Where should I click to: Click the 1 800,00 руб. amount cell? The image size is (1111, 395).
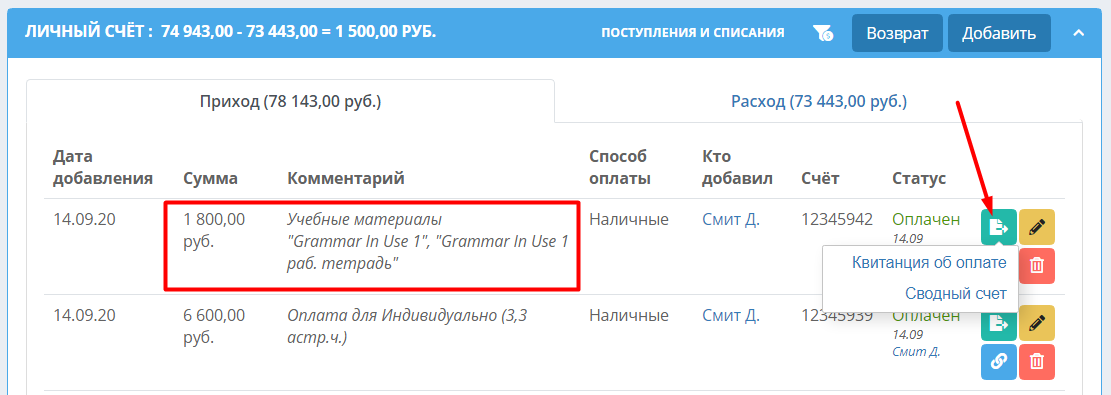(x=214, y=230)
